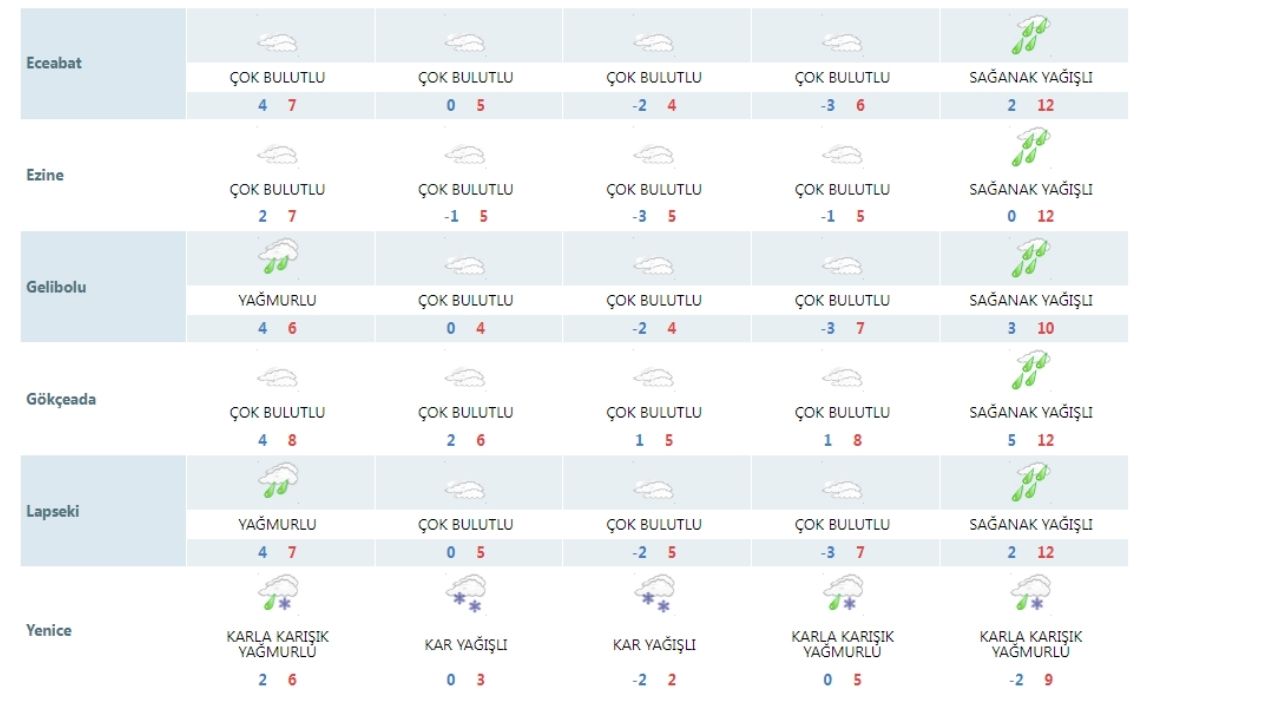
Task: Select Yenice's snow icon above temperatures -2 2
Action: point(654,594)
